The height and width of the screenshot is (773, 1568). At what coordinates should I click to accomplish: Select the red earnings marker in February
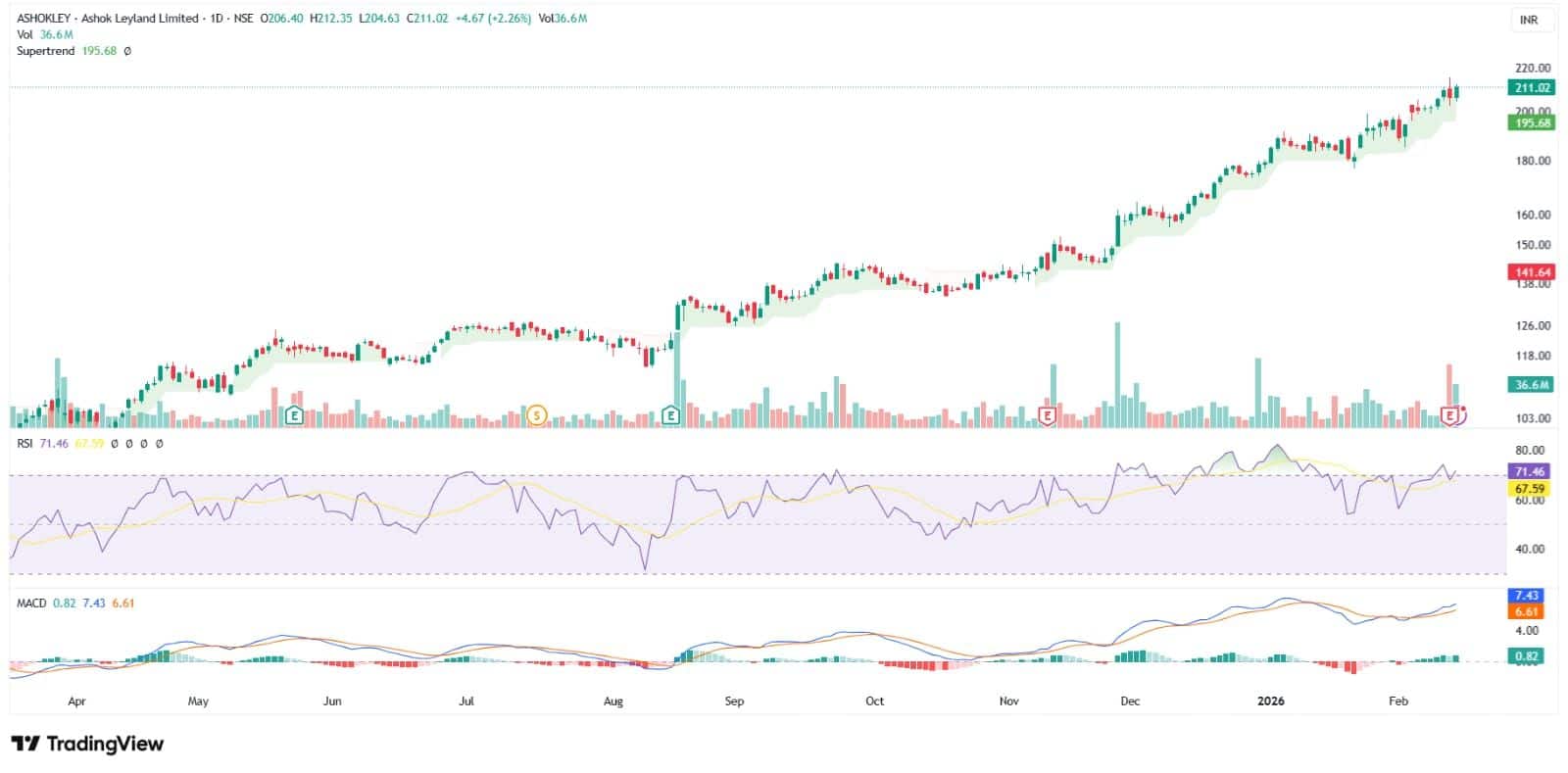pos(1450,415)
